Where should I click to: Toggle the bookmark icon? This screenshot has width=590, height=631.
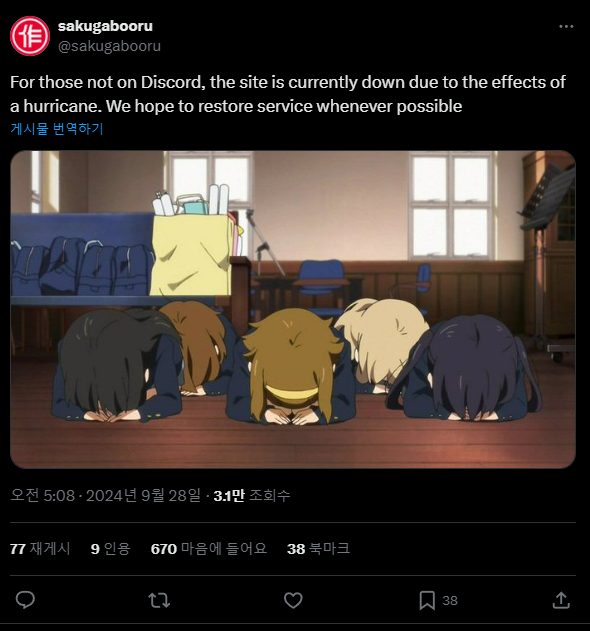[427, 600]
